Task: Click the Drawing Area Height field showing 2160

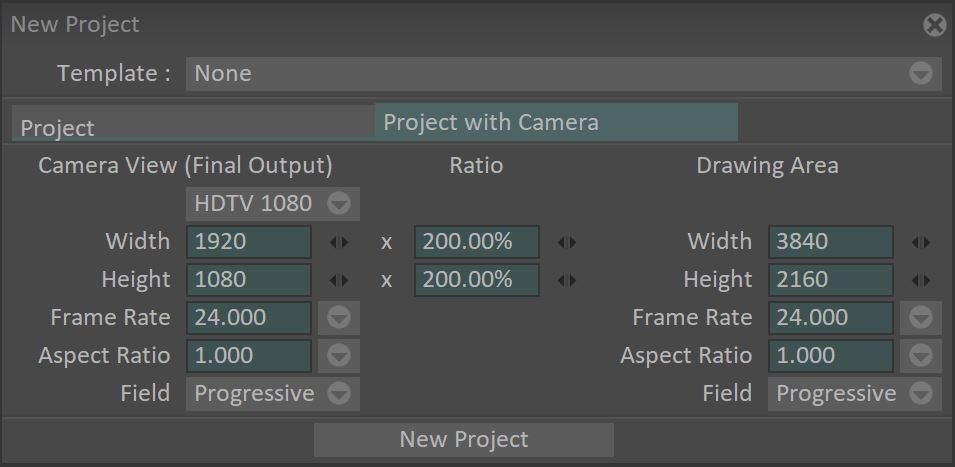Action: pos(830,280)
